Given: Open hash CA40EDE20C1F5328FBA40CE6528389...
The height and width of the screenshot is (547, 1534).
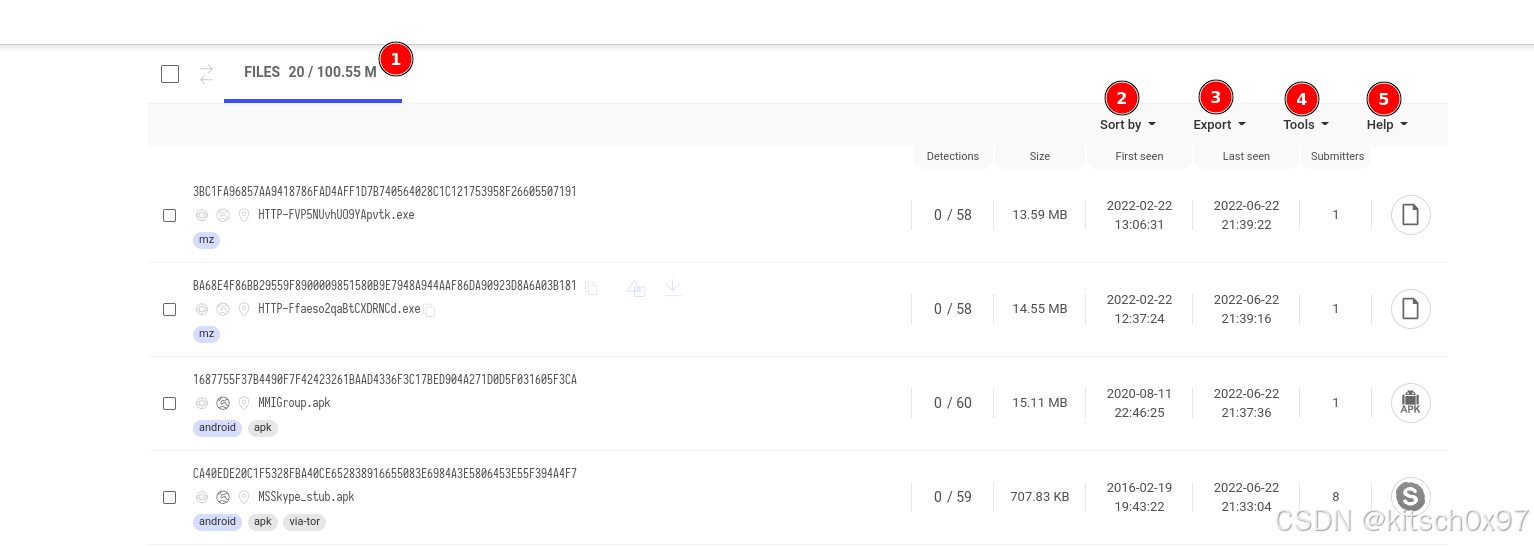Looking at the screenshot, I should click(385, 474).
